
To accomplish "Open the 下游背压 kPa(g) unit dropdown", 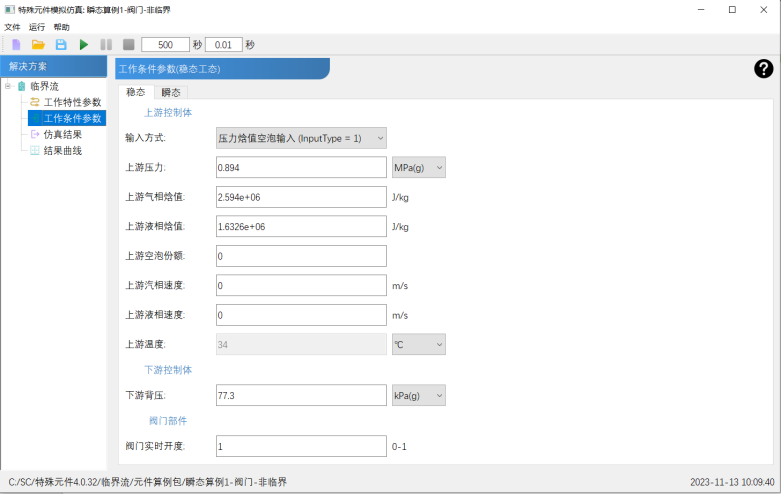I will point(418,396).
